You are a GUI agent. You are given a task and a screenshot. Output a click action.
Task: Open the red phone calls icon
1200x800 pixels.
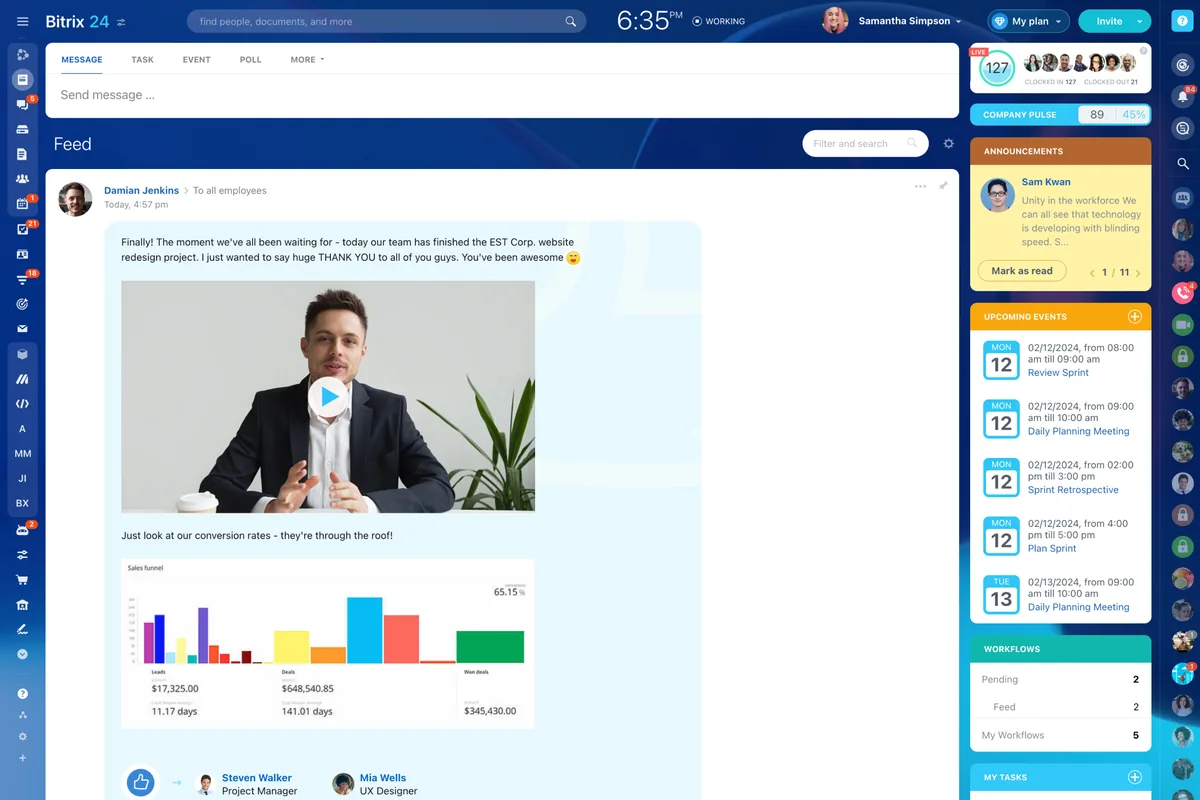point(1183,293)
